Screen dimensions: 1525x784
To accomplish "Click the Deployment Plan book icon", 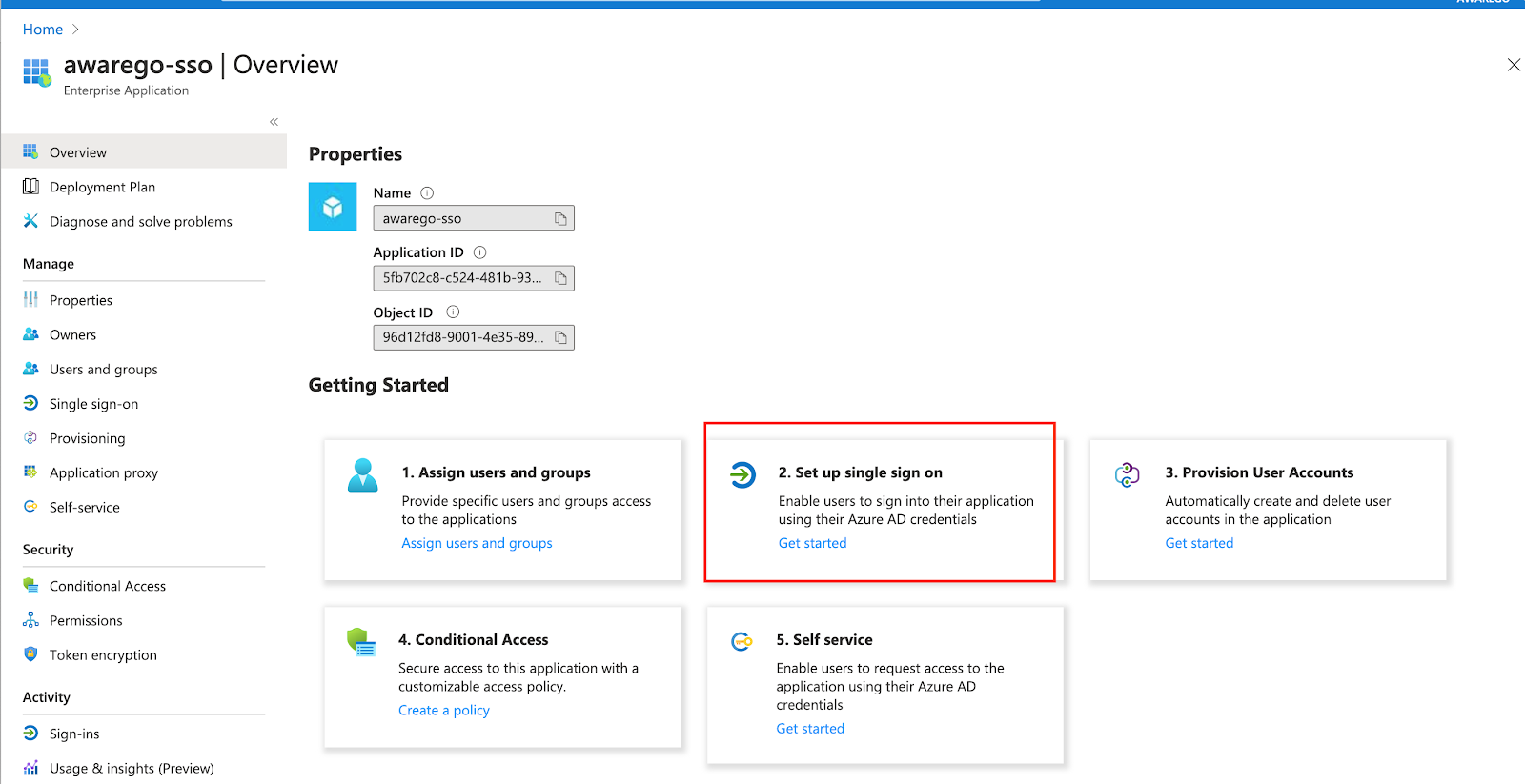I will [30, 187].
